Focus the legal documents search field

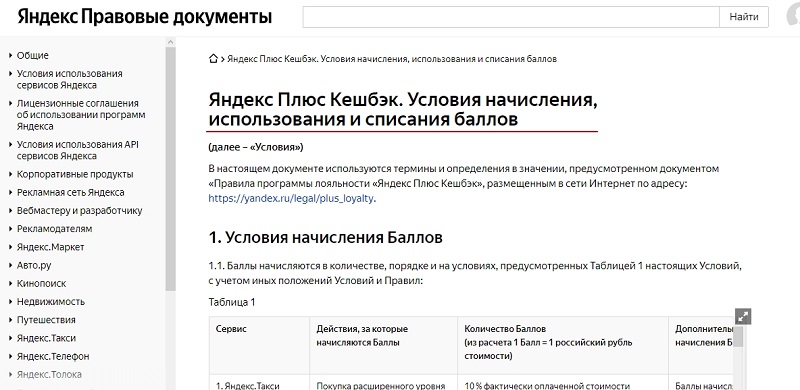511,17
